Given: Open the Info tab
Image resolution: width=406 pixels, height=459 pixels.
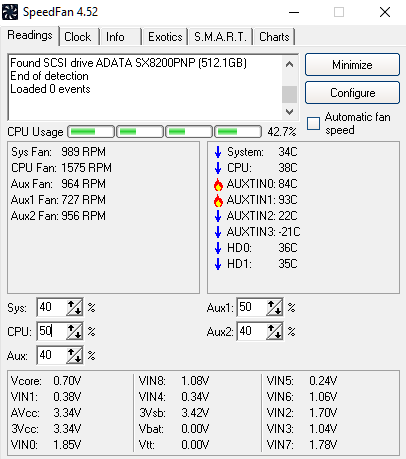Looking at the screenshot, I should tap(121, 37).
